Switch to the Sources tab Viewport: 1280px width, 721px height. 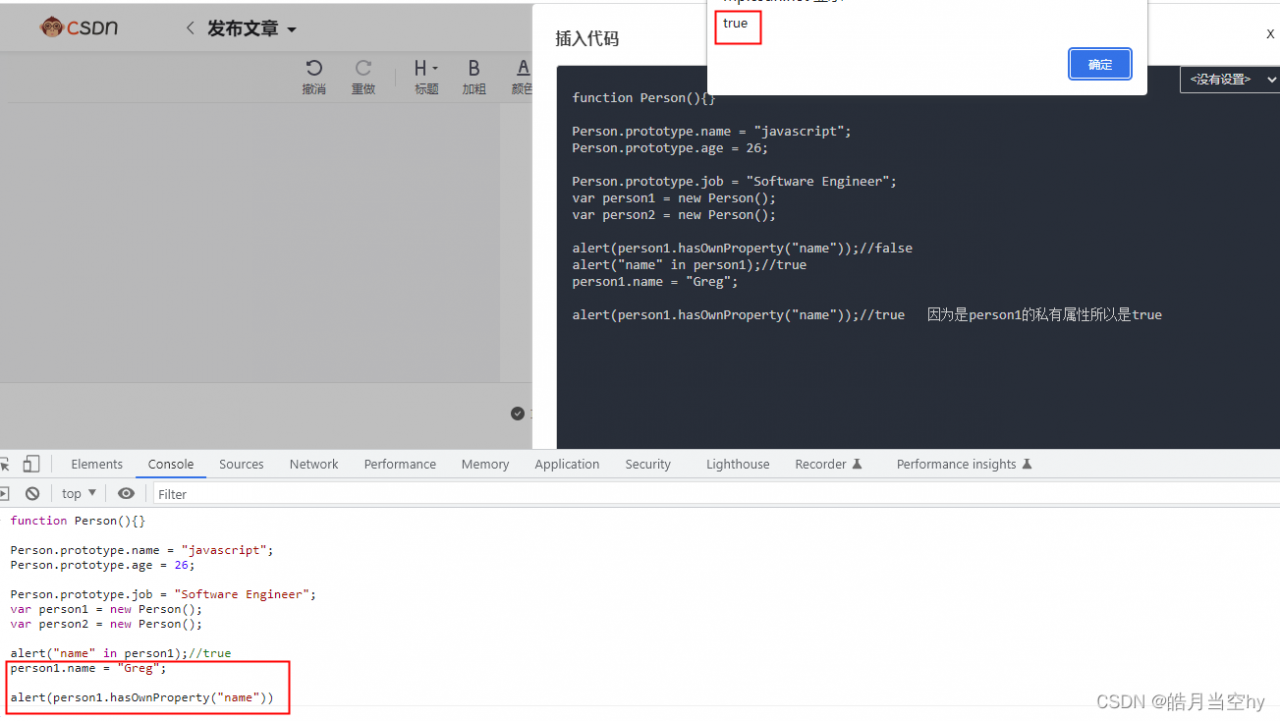(x=241, y=464)
